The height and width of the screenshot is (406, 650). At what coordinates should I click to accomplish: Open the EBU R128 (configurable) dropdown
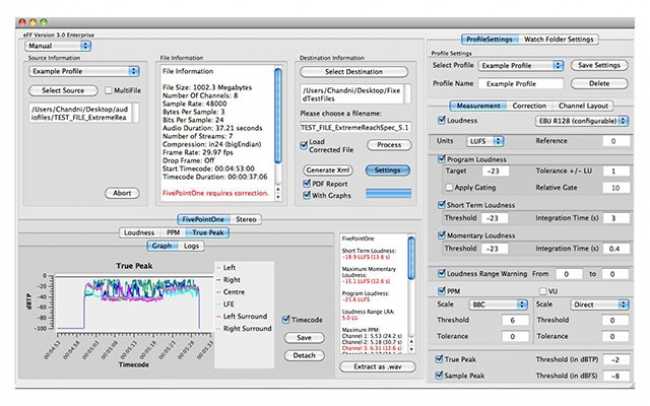pyautogui.click(x=582, y=121)
